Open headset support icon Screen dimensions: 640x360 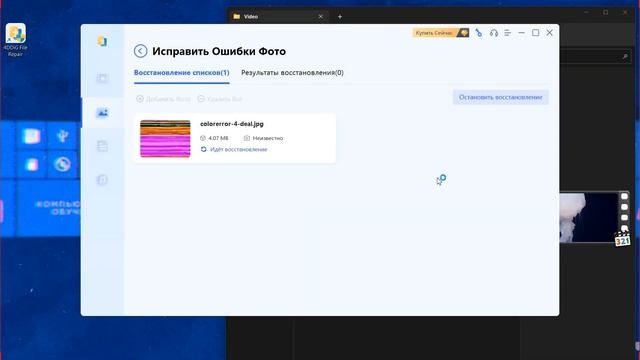click(x=494, y=33)
